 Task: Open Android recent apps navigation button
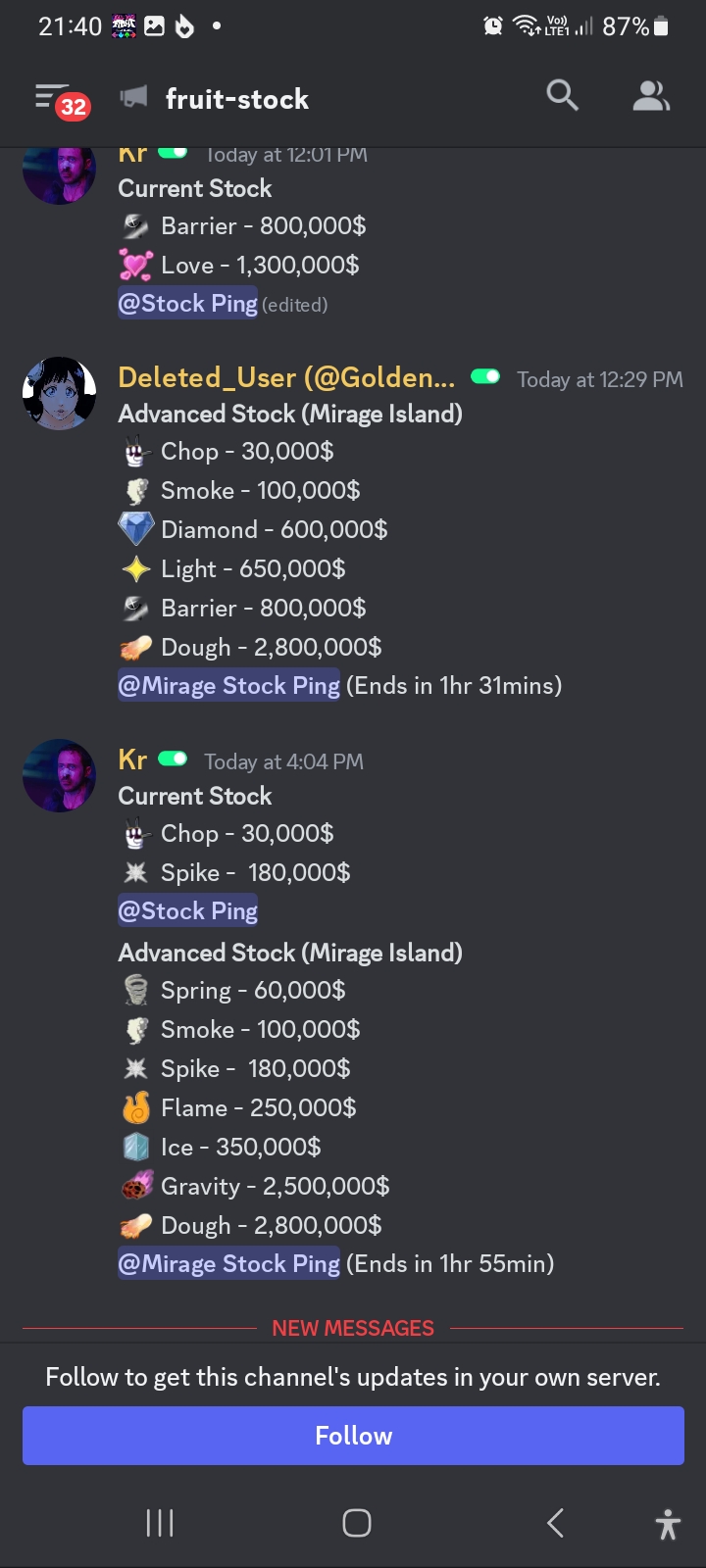(x=160, y=1523)
